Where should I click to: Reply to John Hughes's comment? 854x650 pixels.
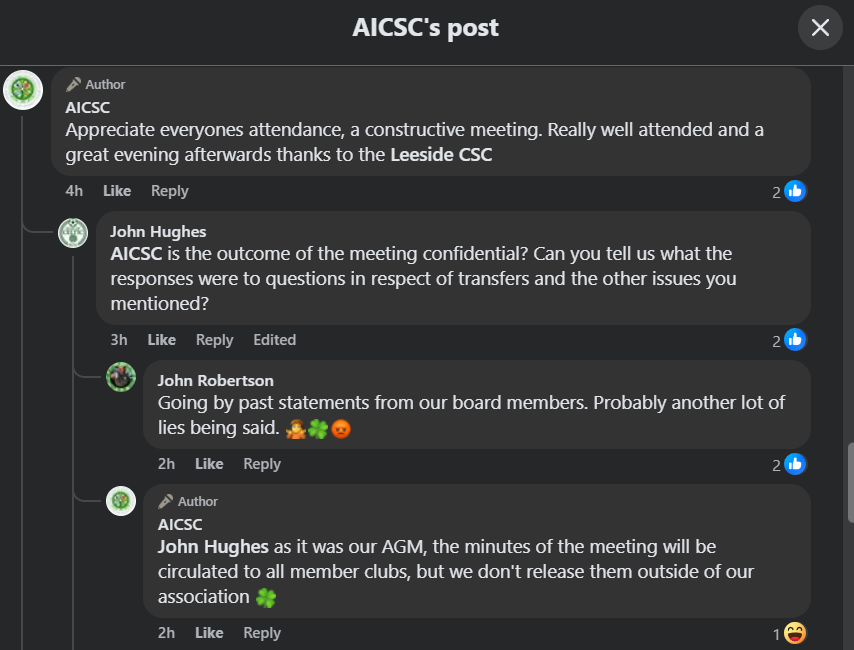[215, 340]
